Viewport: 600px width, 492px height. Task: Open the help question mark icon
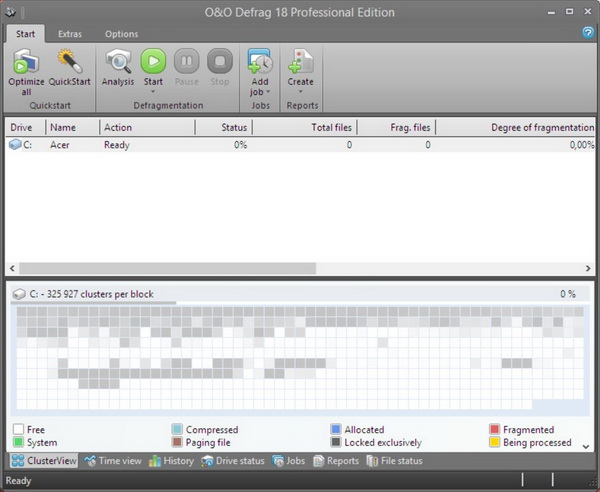coord(588,32)
